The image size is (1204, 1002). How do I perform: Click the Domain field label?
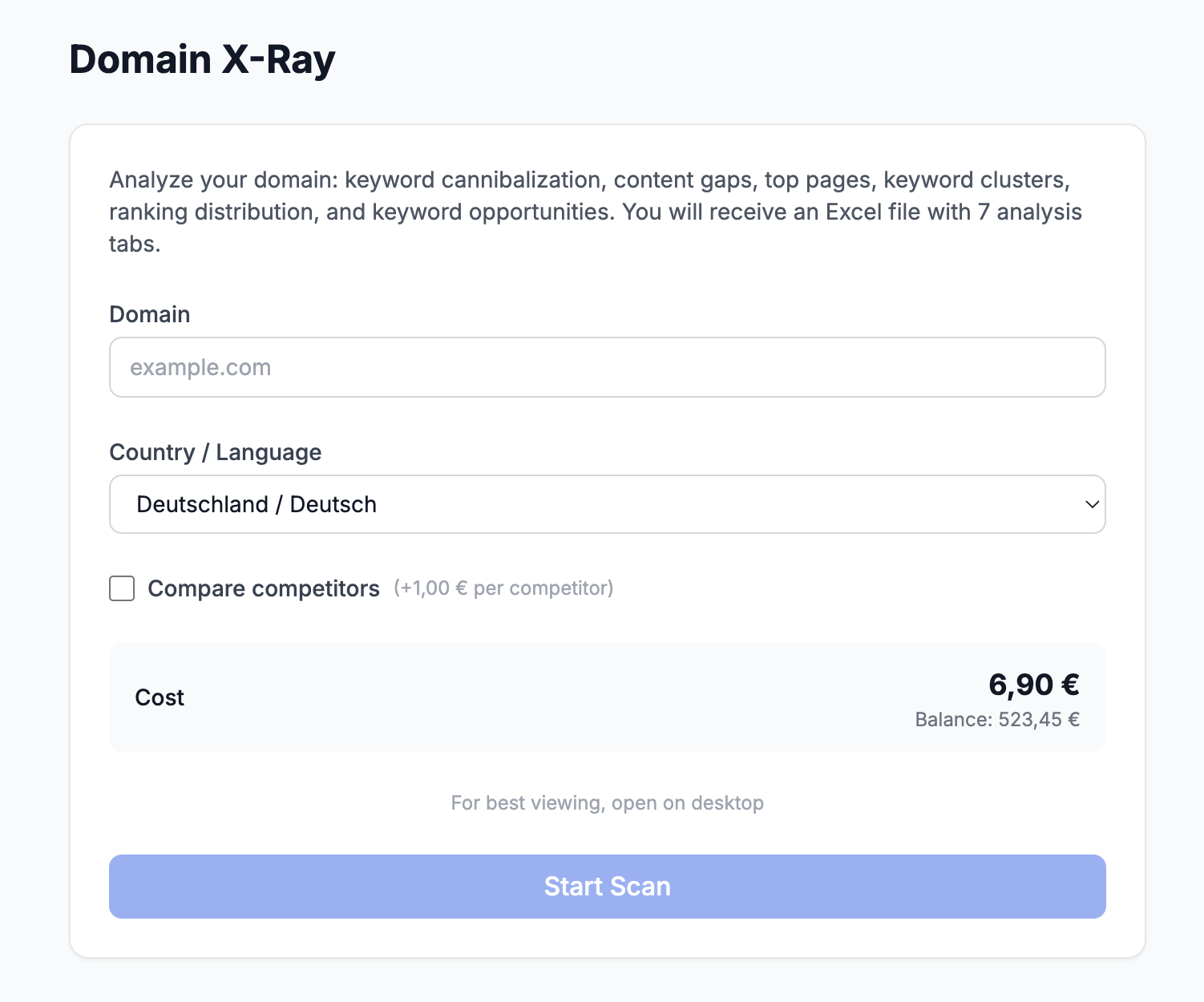pos(150,314)
